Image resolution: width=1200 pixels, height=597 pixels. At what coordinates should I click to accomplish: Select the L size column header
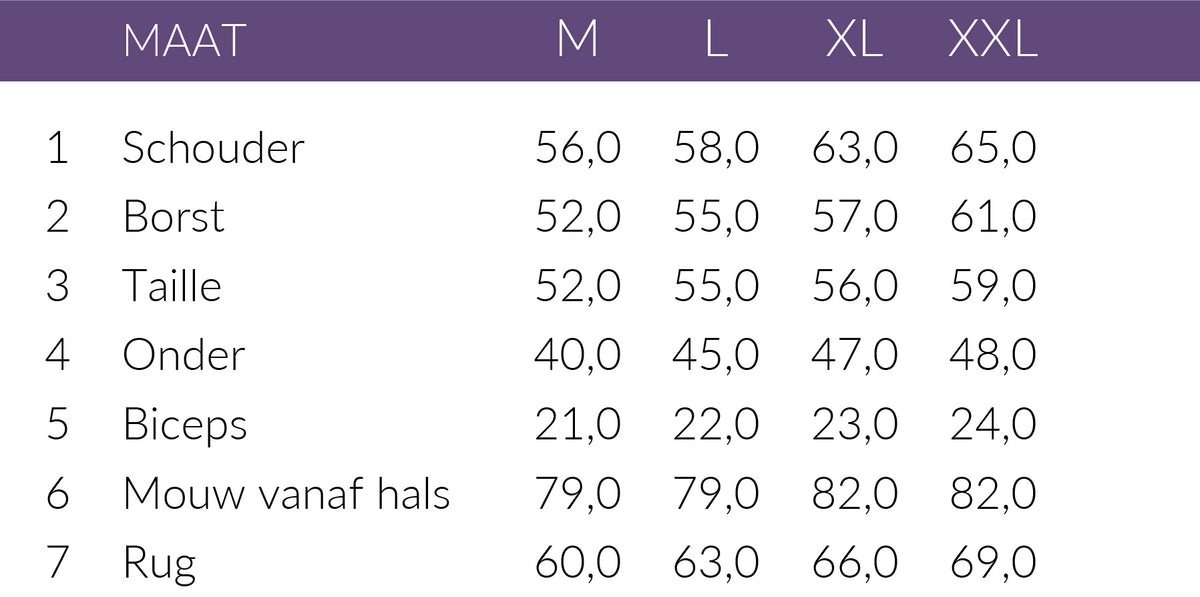click(715, 41)
